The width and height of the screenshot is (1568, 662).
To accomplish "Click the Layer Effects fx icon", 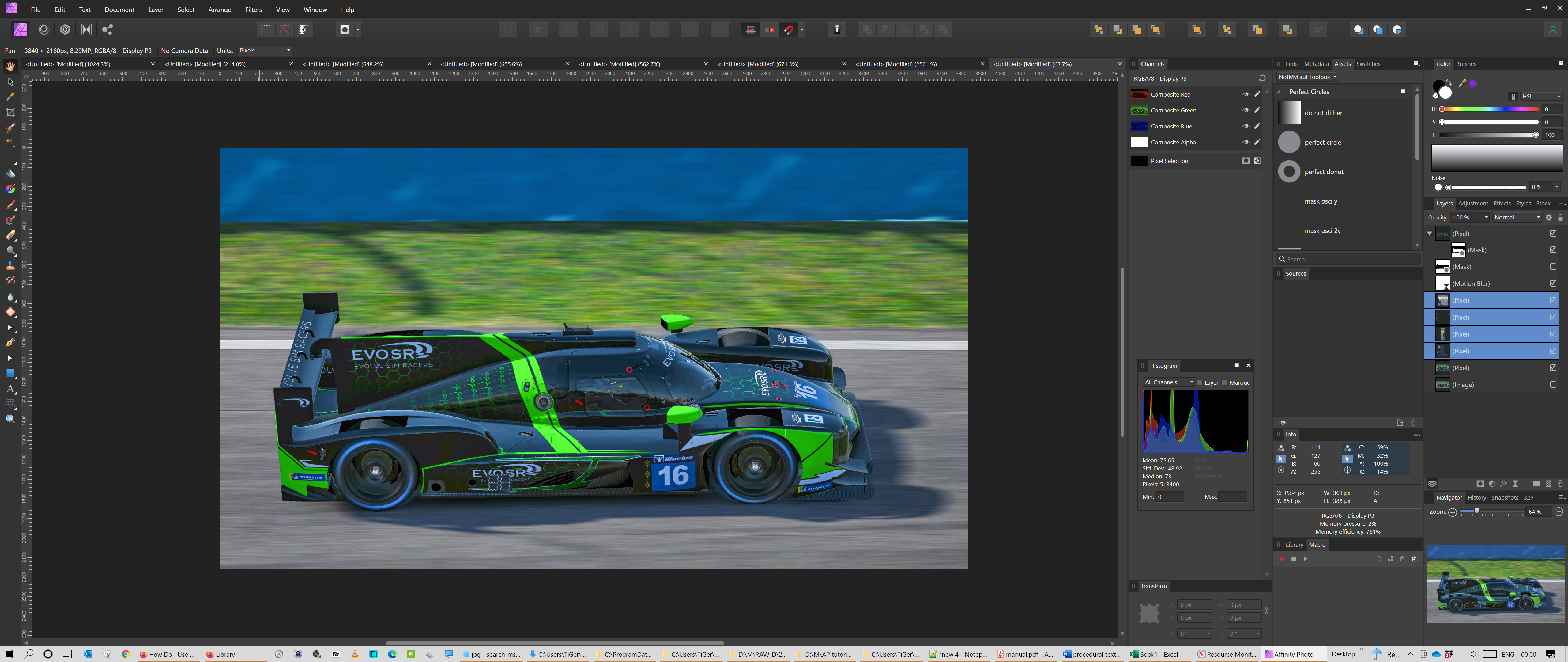I will coord(1503,484).
